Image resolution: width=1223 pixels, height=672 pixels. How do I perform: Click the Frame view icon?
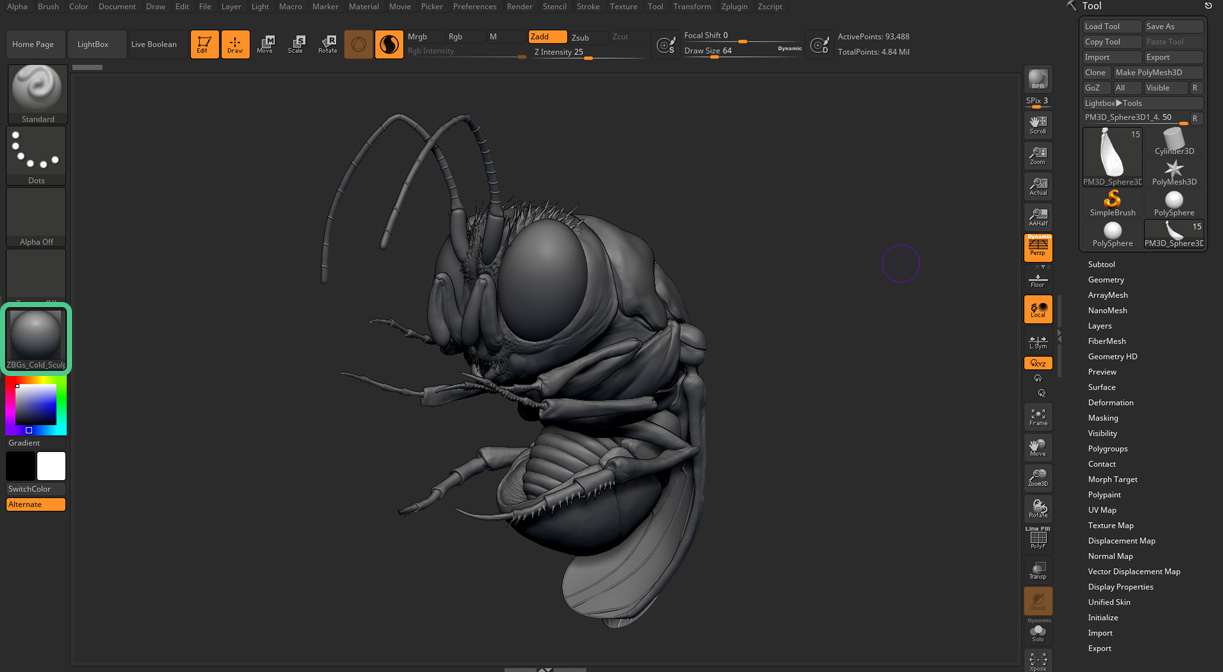click(1038, 417)
